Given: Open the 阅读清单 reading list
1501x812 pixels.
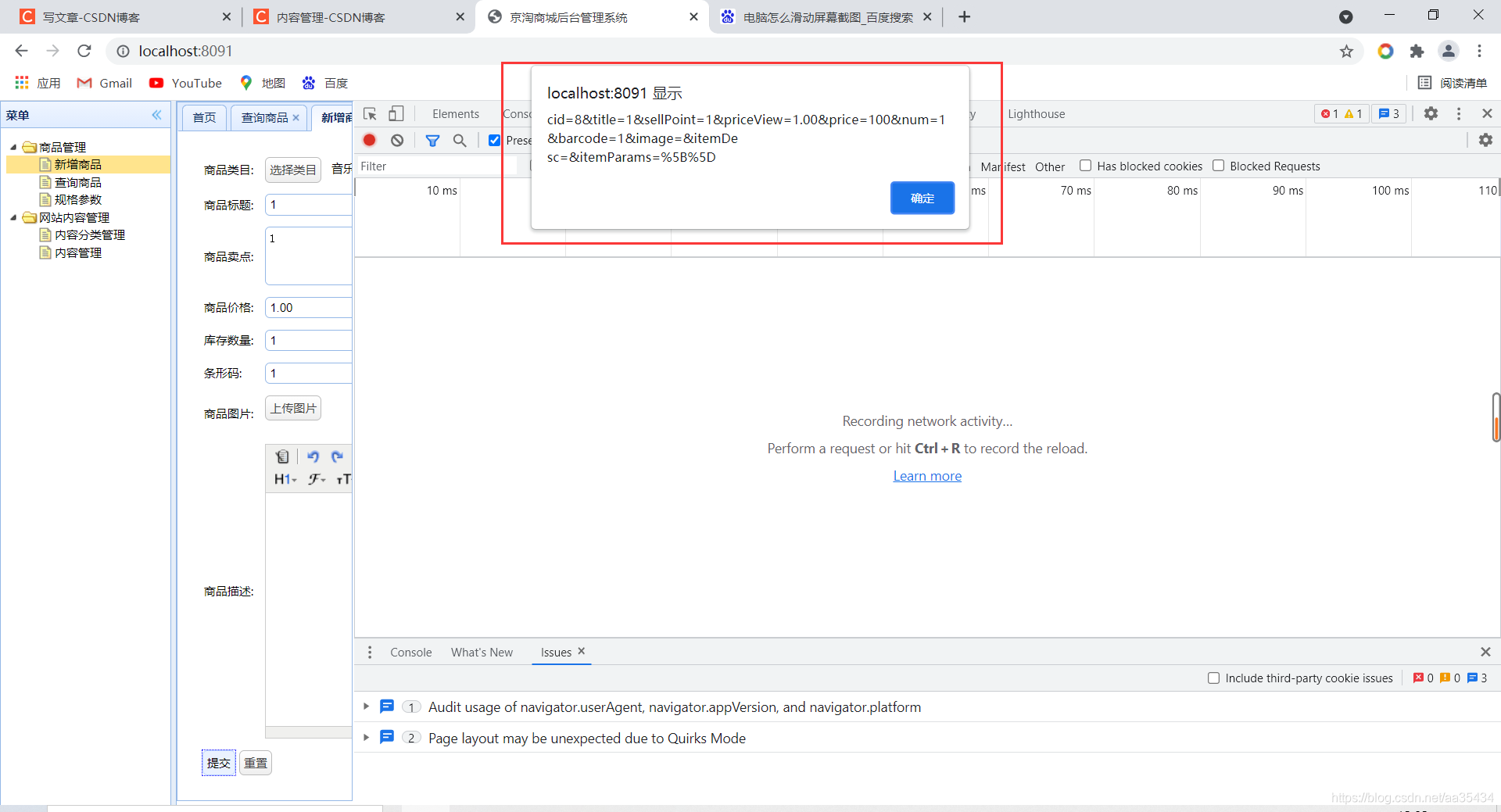Looking at the screenshot, I should (x=1452, y=83).
